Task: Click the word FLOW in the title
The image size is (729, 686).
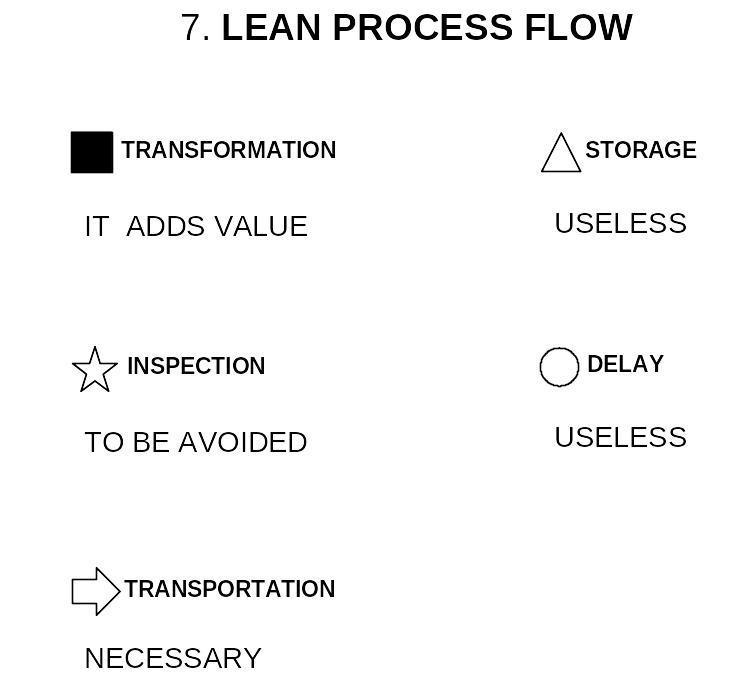Action: 579,27
